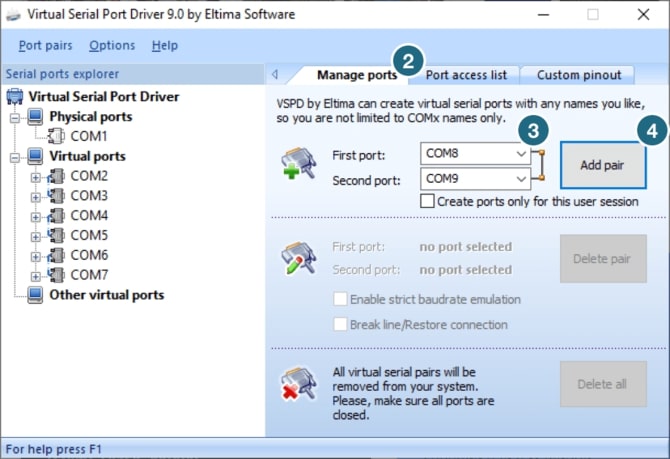Click the COM3 virtual port icon
Screen dimensions: 670x459
(56, 196)
